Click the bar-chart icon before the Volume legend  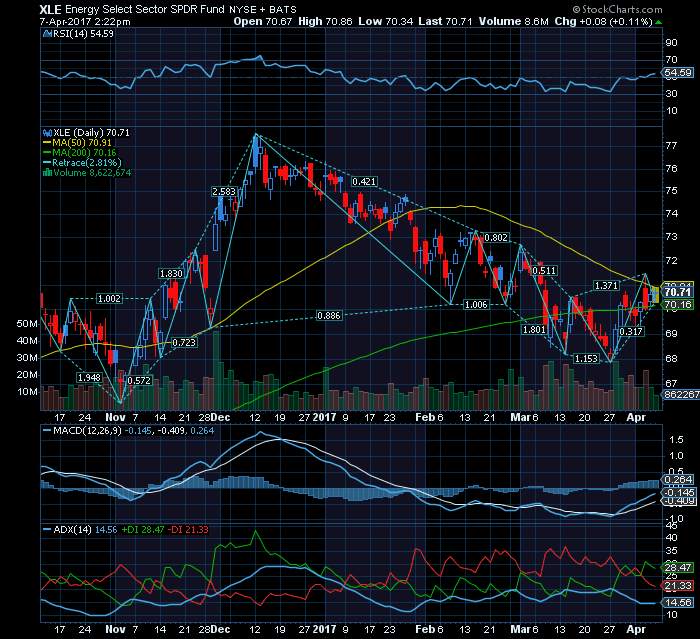[x=47, y=173]
